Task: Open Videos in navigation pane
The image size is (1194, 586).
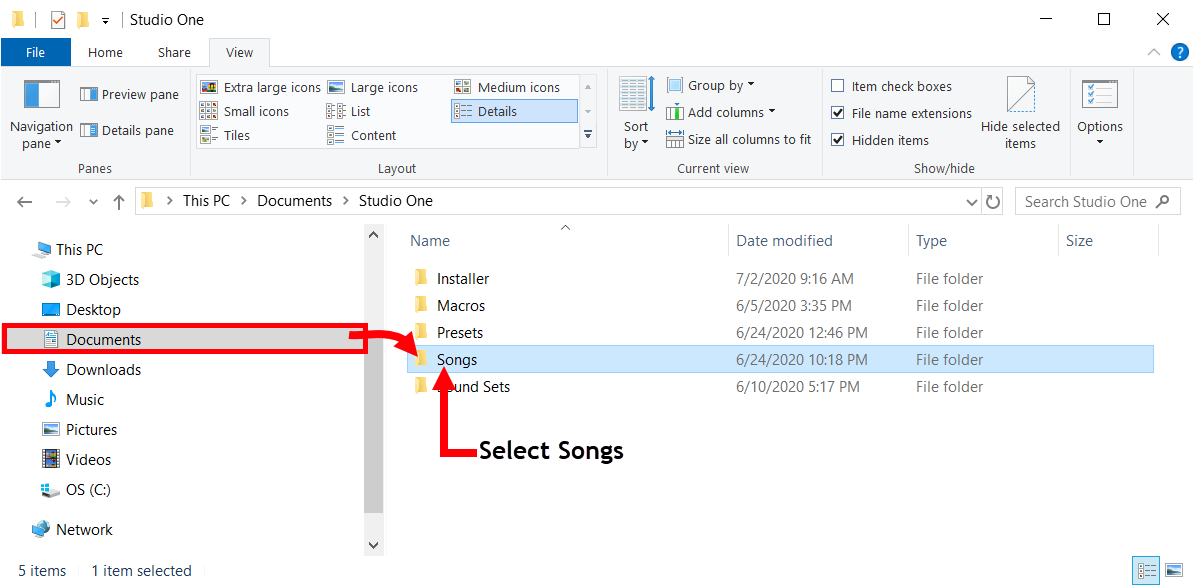Action: pyautogui.click(x=88, y=460)
